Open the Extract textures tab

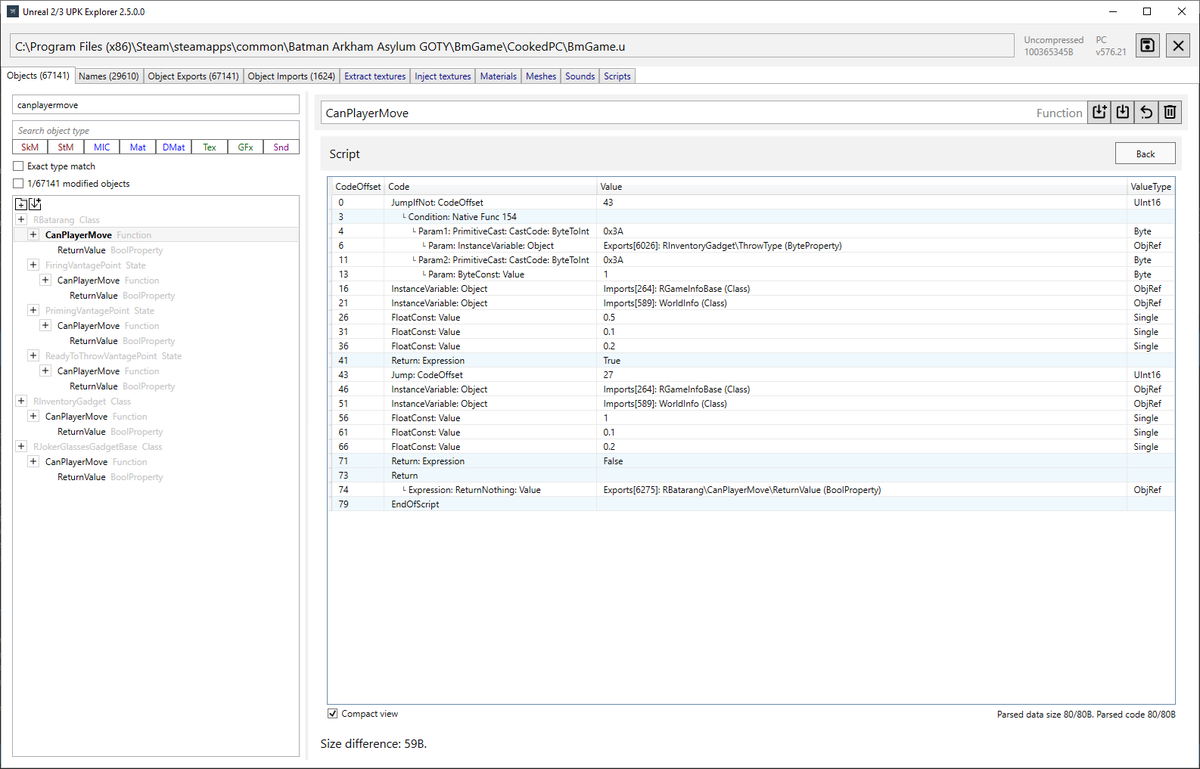[374, 75]
